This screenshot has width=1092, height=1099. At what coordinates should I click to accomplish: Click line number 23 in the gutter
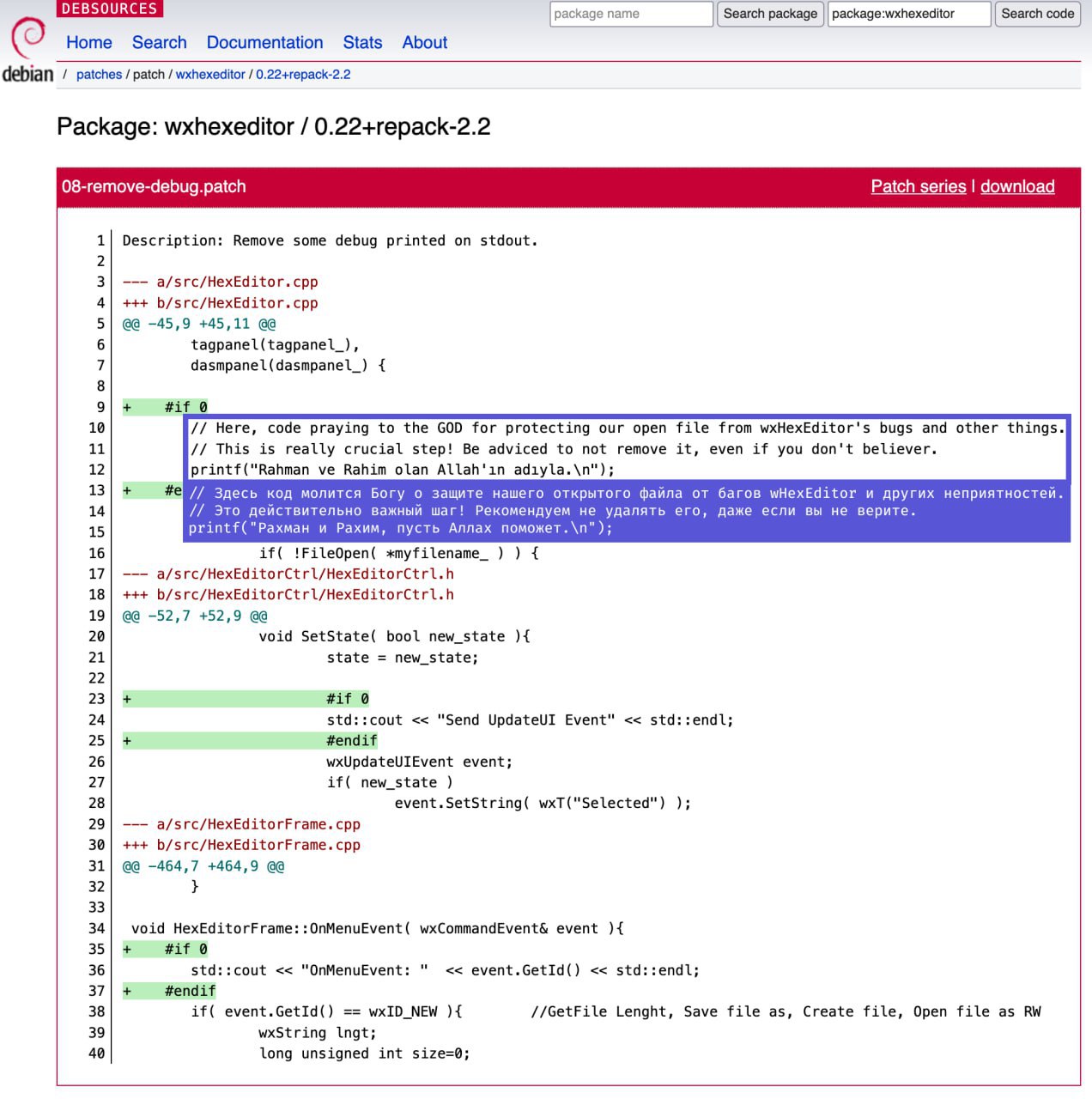click(97, 699)
